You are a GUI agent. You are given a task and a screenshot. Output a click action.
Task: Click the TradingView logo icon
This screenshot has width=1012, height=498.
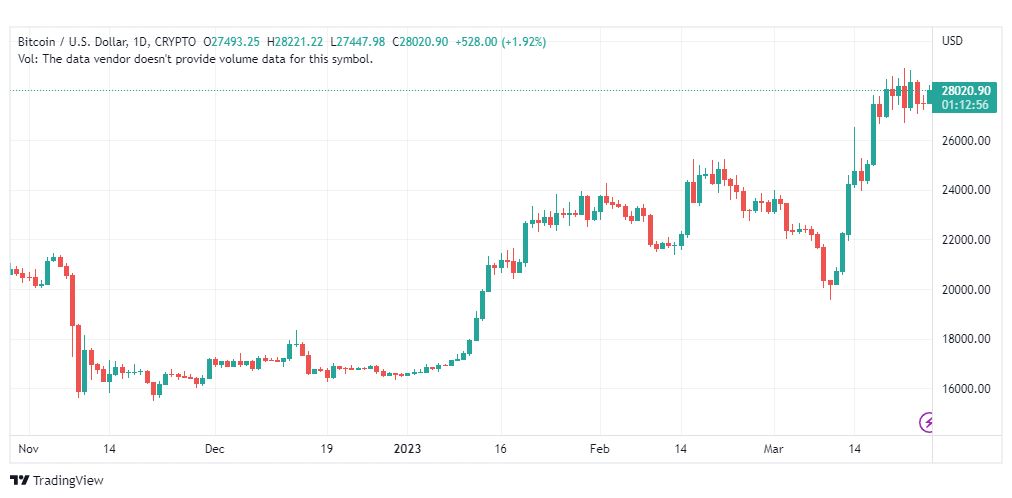click(19, 481)
